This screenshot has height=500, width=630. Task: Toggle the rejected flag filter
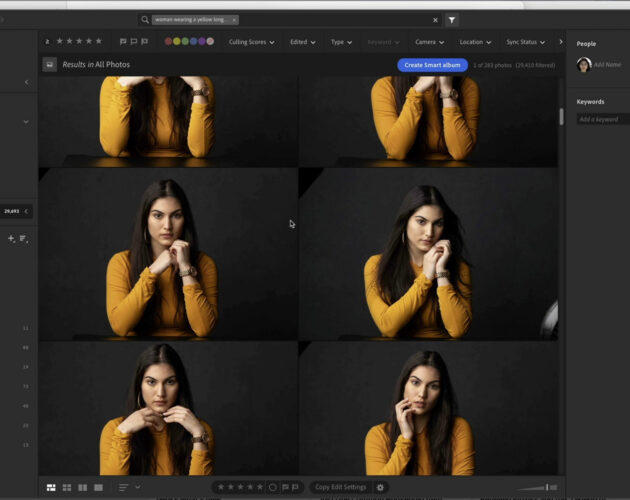pos(144,42)
